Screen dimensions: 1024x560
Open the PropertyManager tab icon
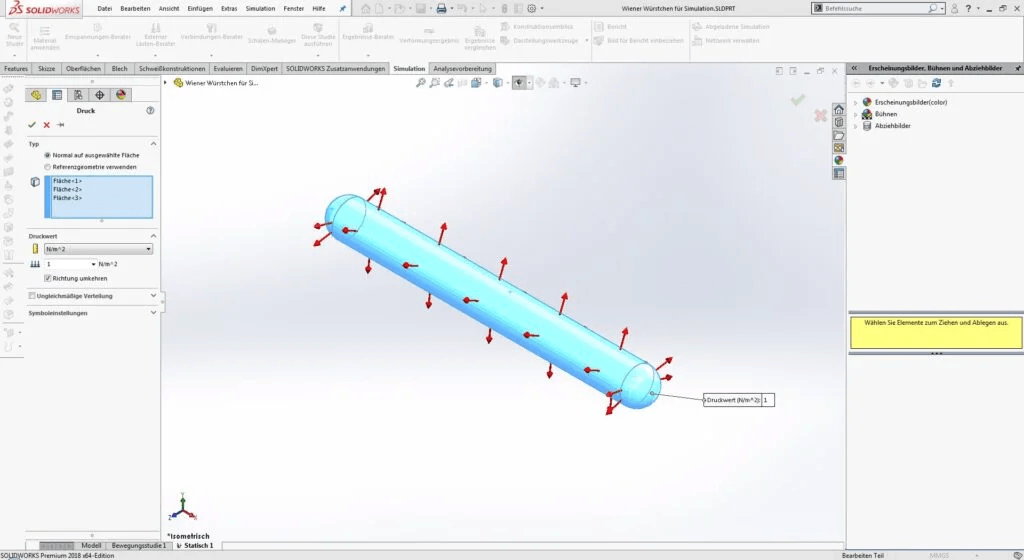pyautogui.click(x=57, y=95)
